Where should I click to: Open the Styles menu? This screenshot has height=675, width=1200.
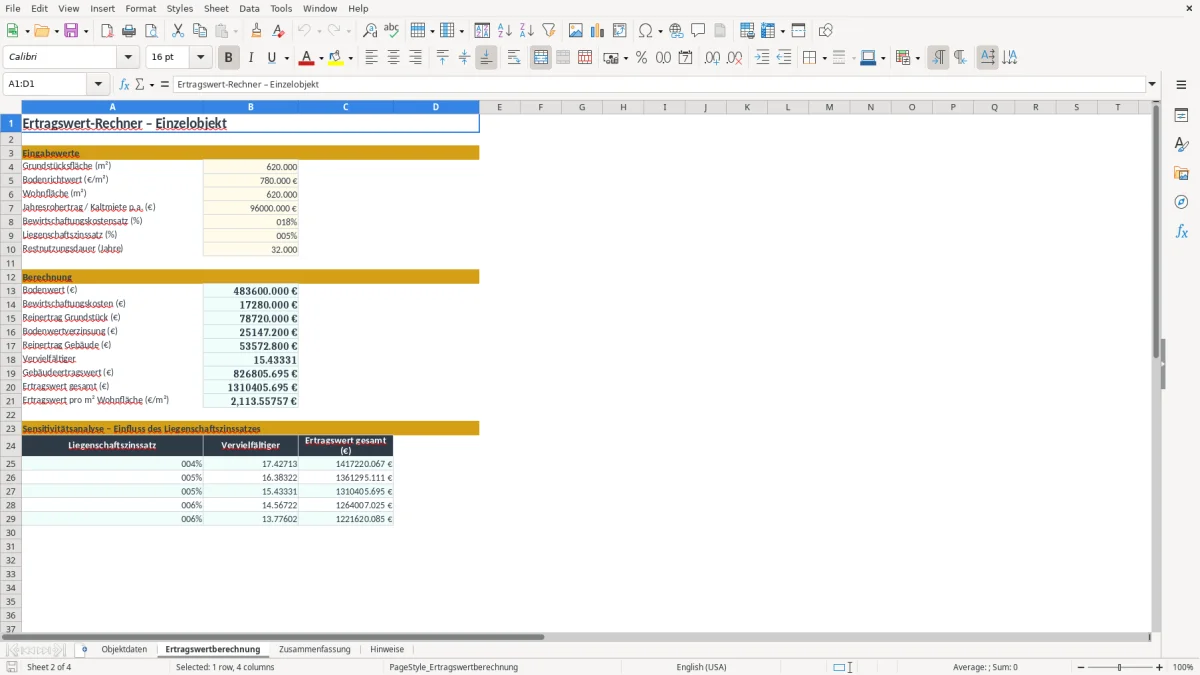180,8
